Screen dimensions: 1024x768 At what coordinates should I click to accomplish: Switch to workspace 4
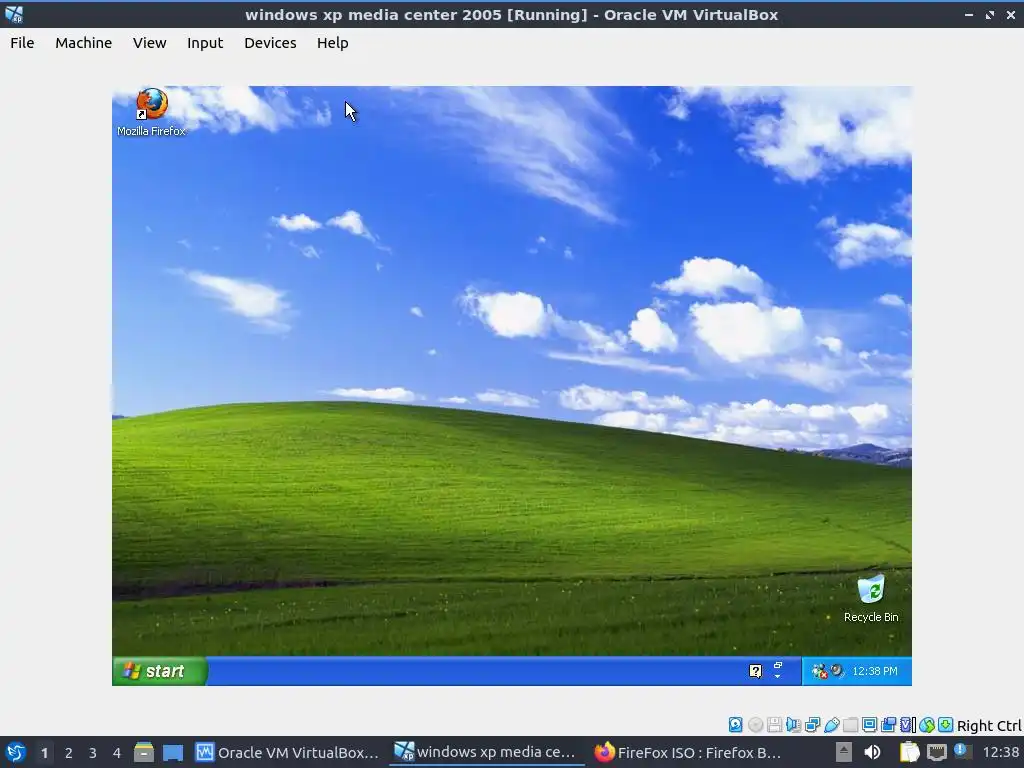click(x=117, y=753)
